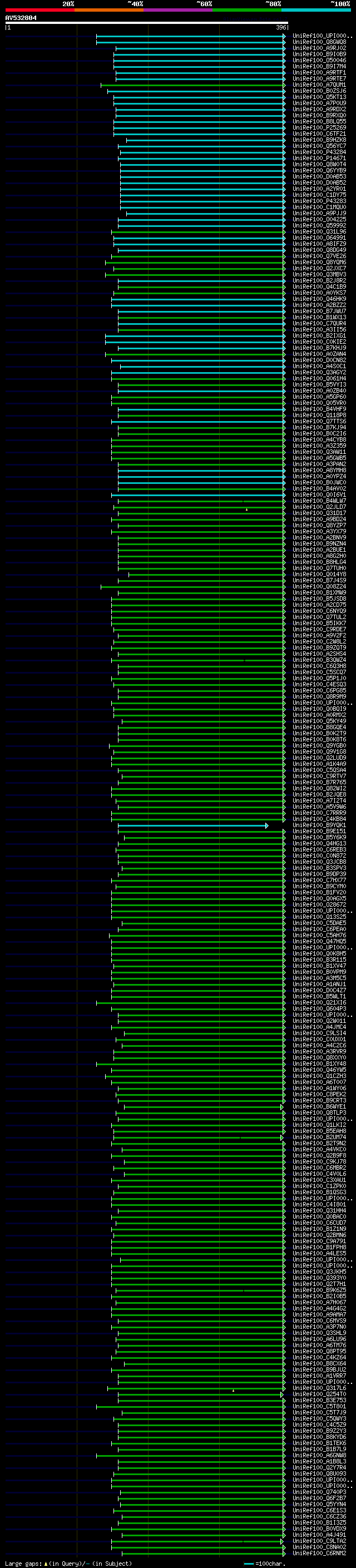Select the UniRef100_A9V2F2 label
Viewport: 356px width, 1568px height.
pyautogui.click(x=319, y=635)
